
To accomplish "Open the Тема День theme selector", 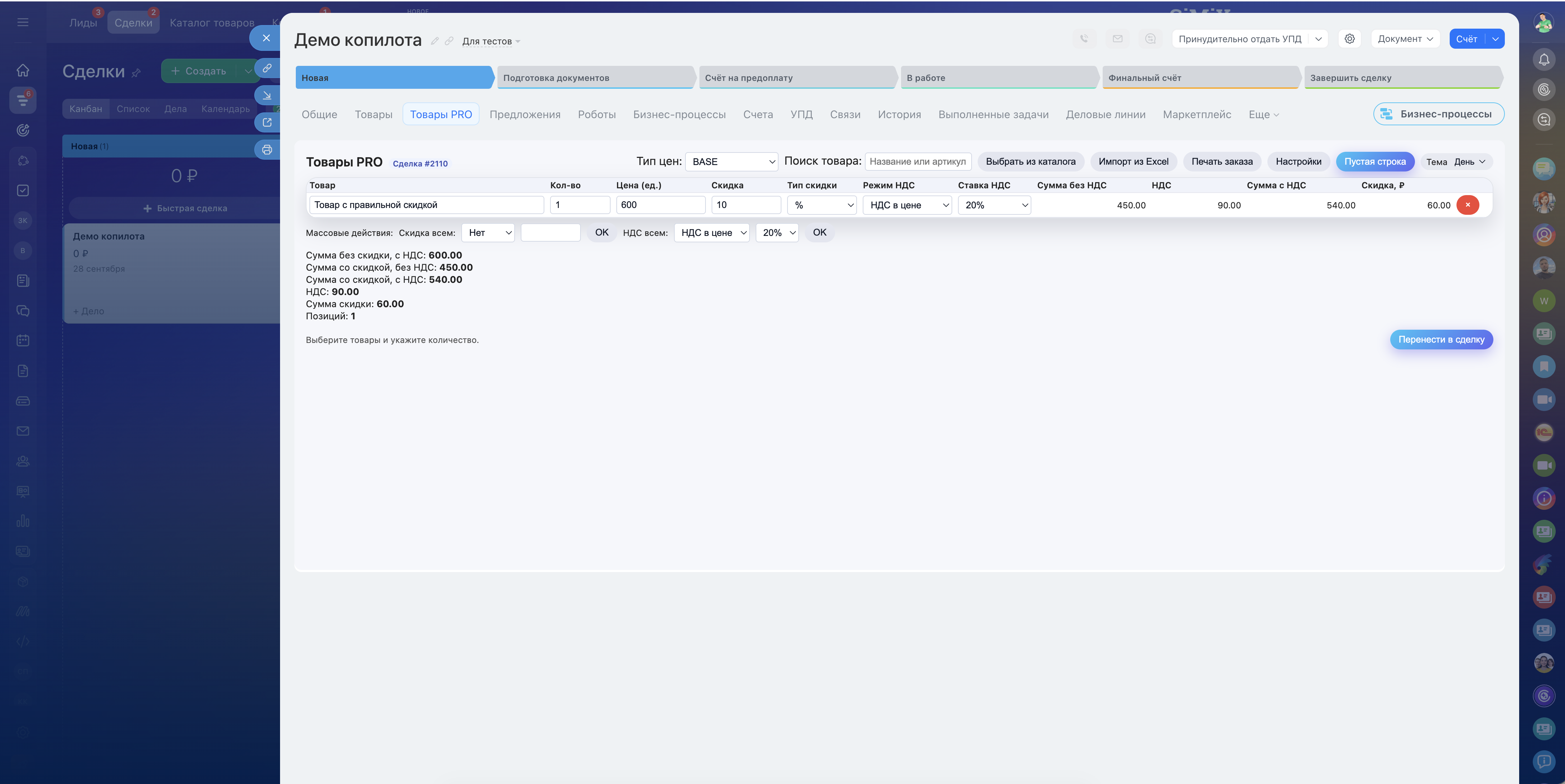I will [x=1469, y=161].
